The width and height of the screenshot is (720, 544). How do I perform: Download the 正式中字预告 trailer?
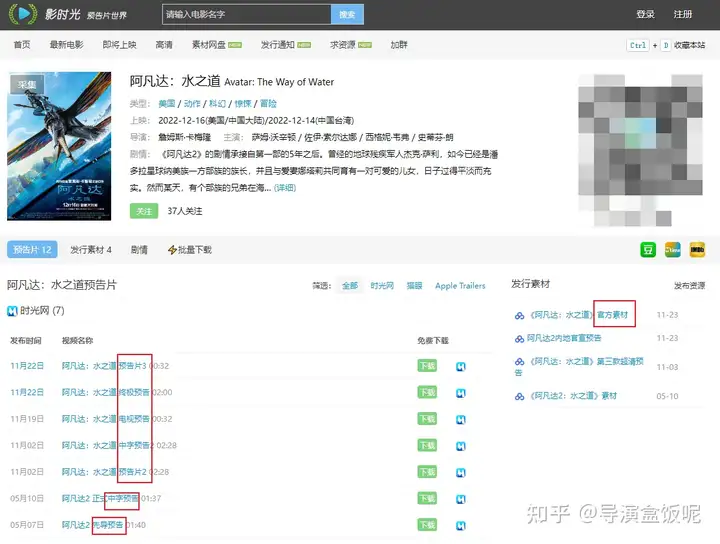(427, 498)
